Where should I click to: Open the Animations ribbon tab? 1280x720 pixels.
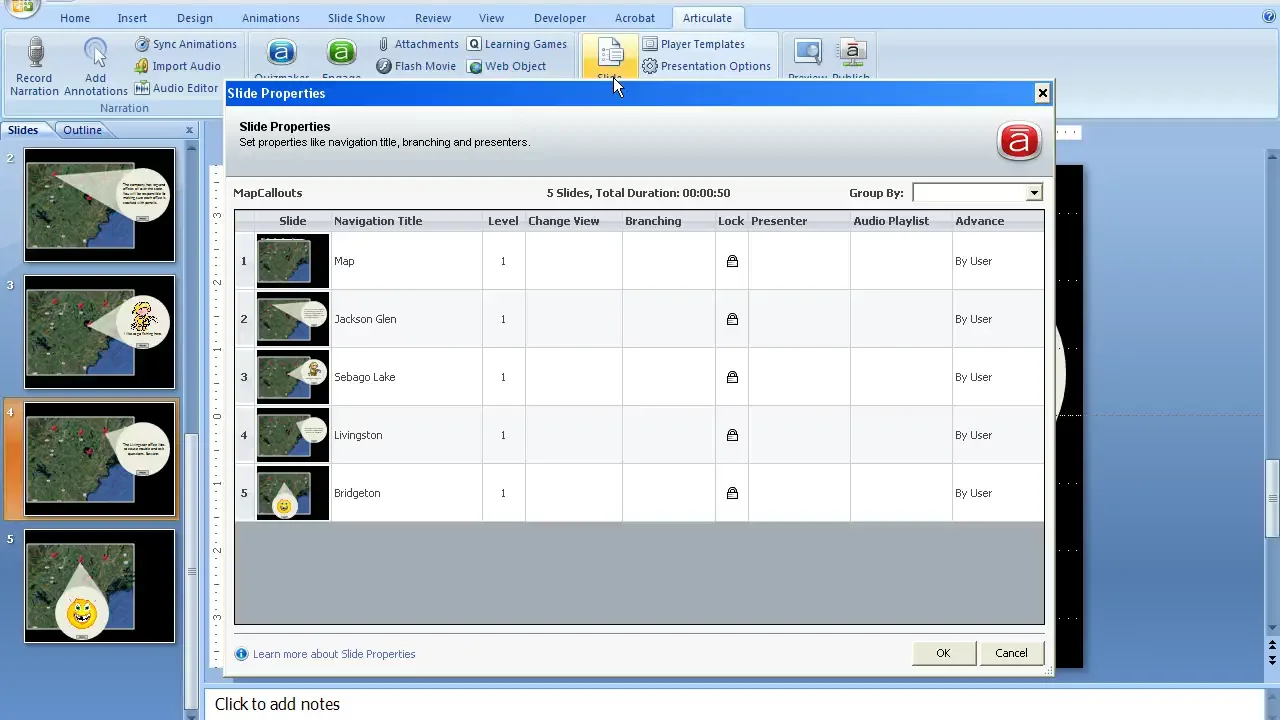270,18
